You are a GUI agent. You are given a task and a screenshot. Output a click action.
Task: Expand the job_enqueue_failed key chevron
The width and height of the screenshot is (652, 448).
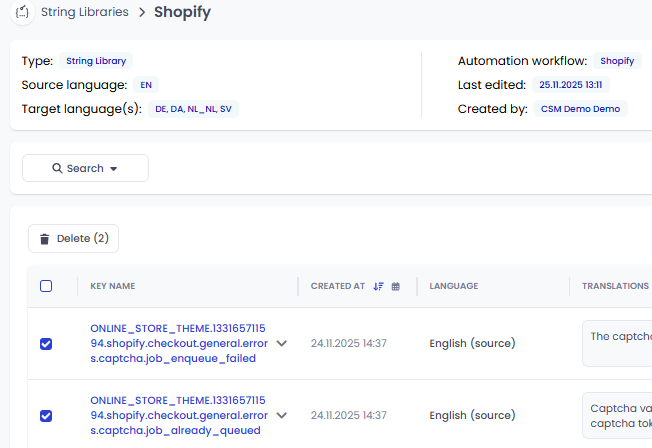[x=282, y=343]
